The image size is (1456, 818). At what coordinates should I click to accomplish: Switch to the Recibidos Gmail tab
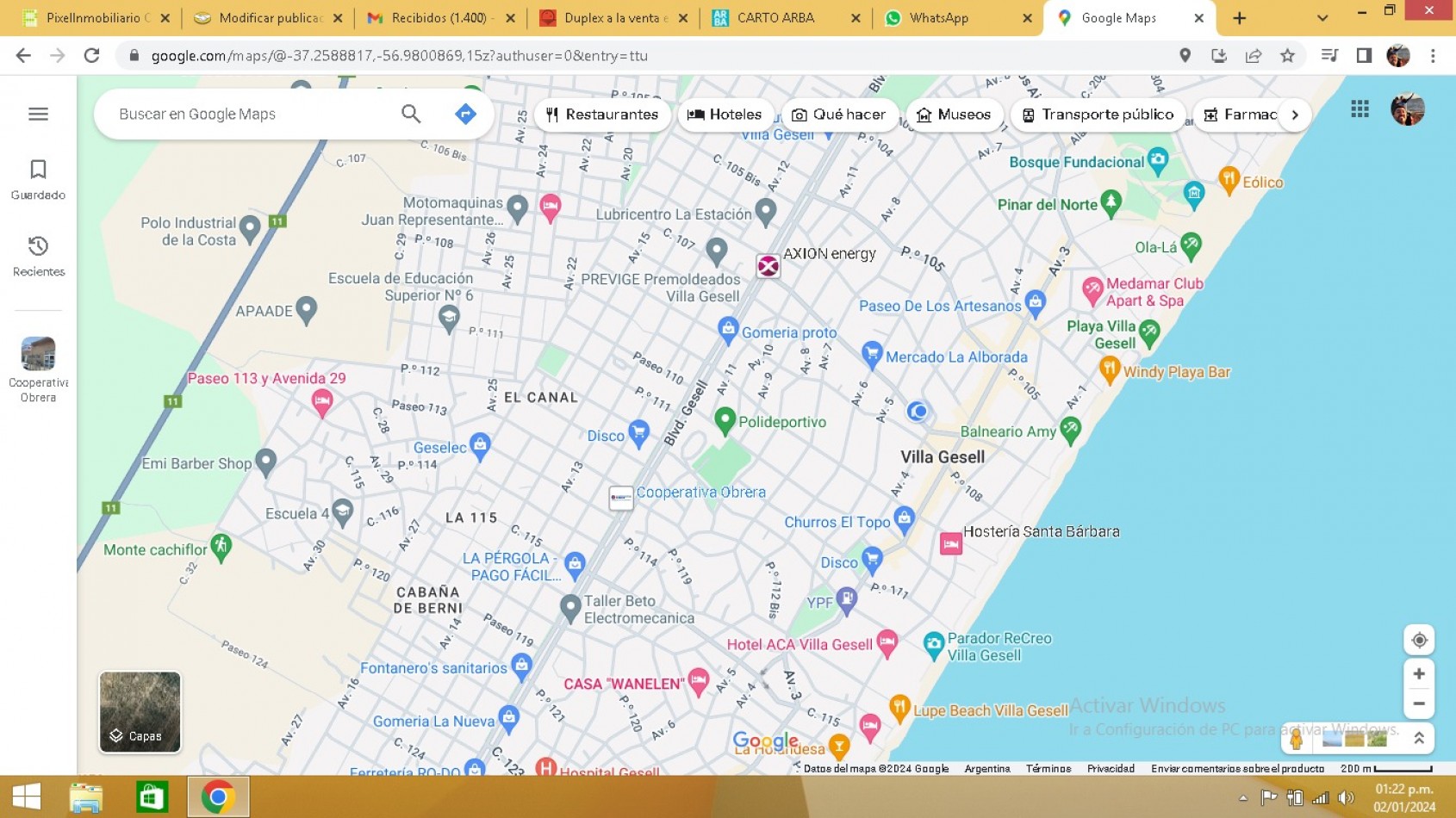tap(439, 18)
